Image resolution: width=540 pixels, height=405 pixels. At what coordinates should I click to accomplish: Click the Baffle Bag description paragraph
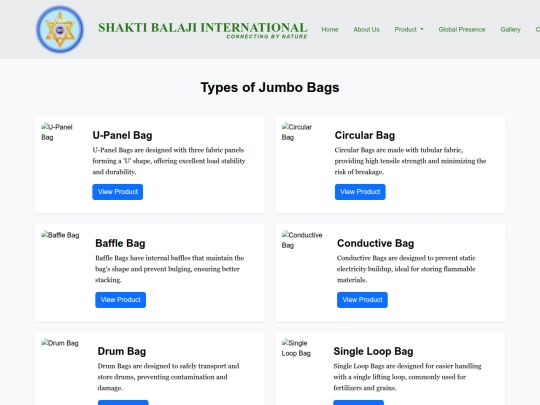tap(169, 269)
